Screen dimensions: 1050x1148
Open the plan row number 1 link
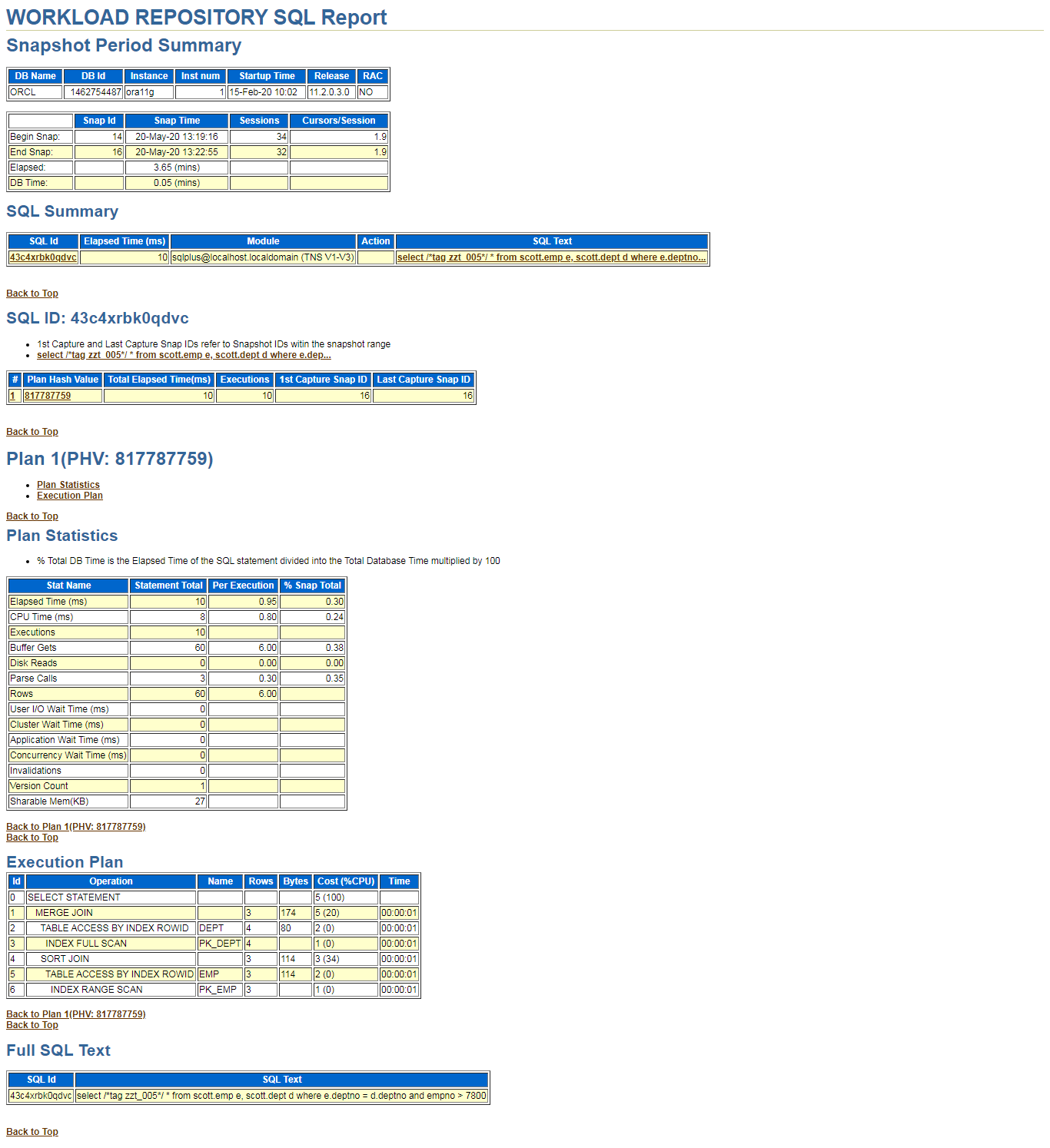13,396
